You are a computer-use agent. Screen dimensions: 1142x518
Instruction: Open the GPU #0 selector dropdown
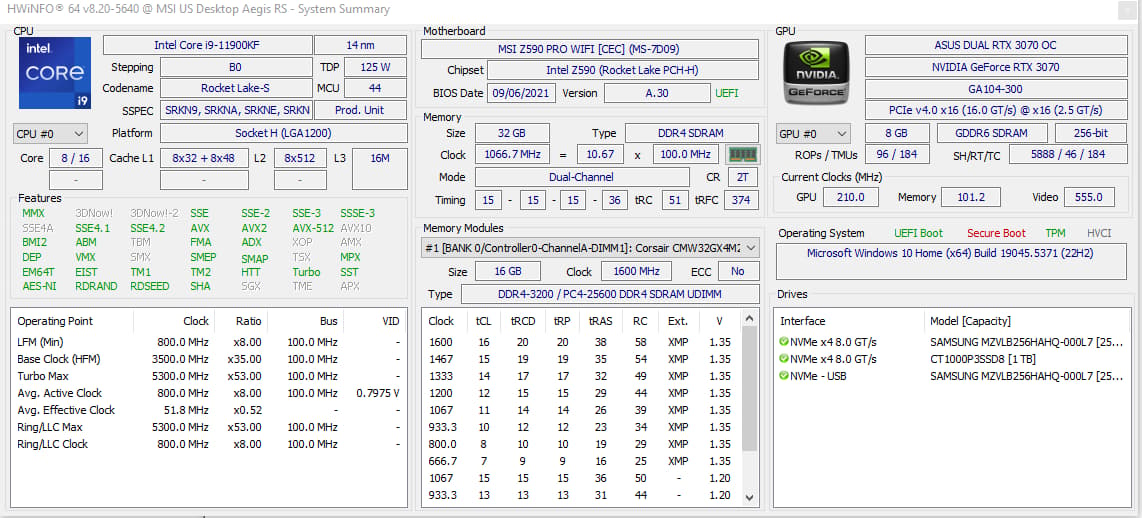[813, 134]
